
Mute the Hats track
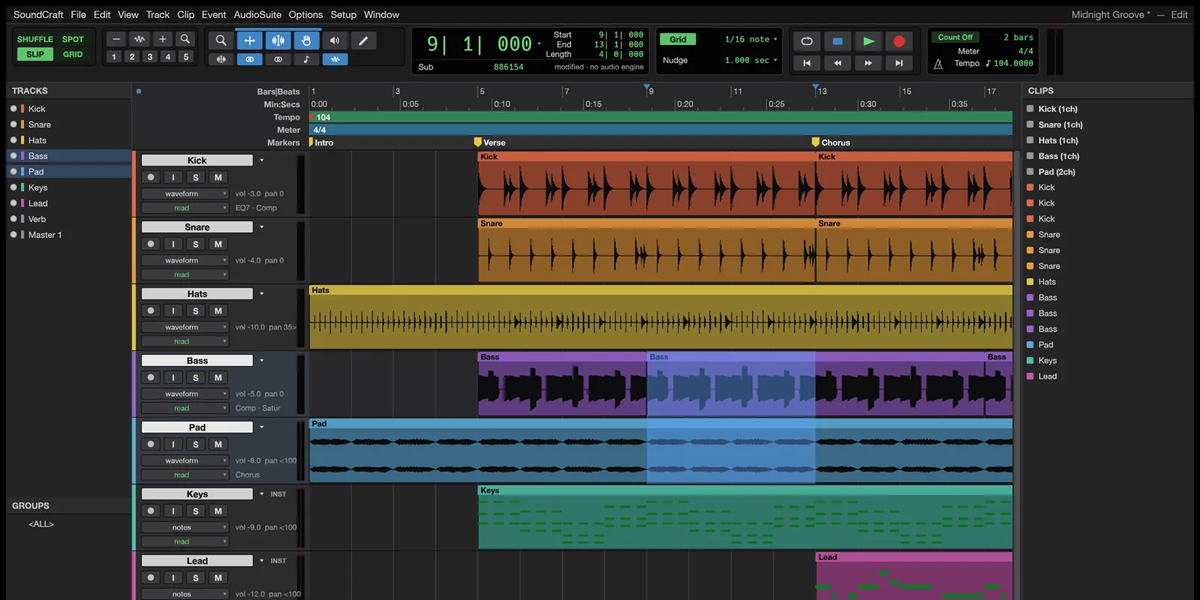point(218,311)
